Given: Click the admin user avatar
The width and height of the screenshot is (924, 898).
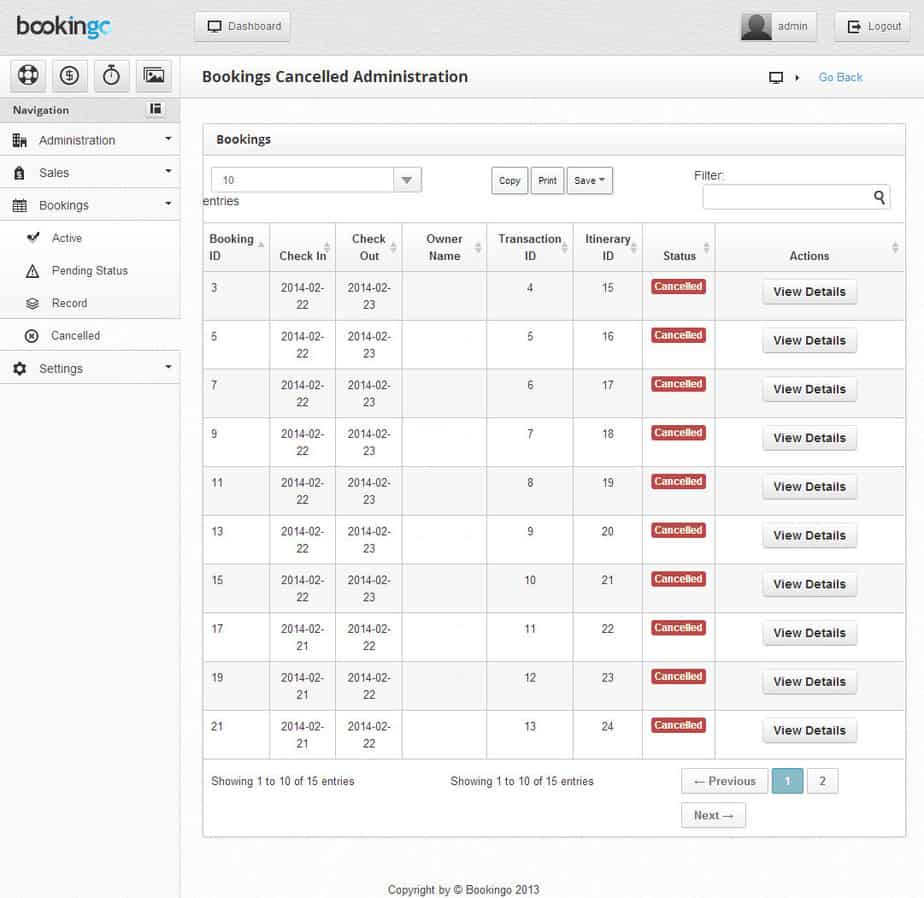Looking at the screenshot, I should tap(756, 27).
